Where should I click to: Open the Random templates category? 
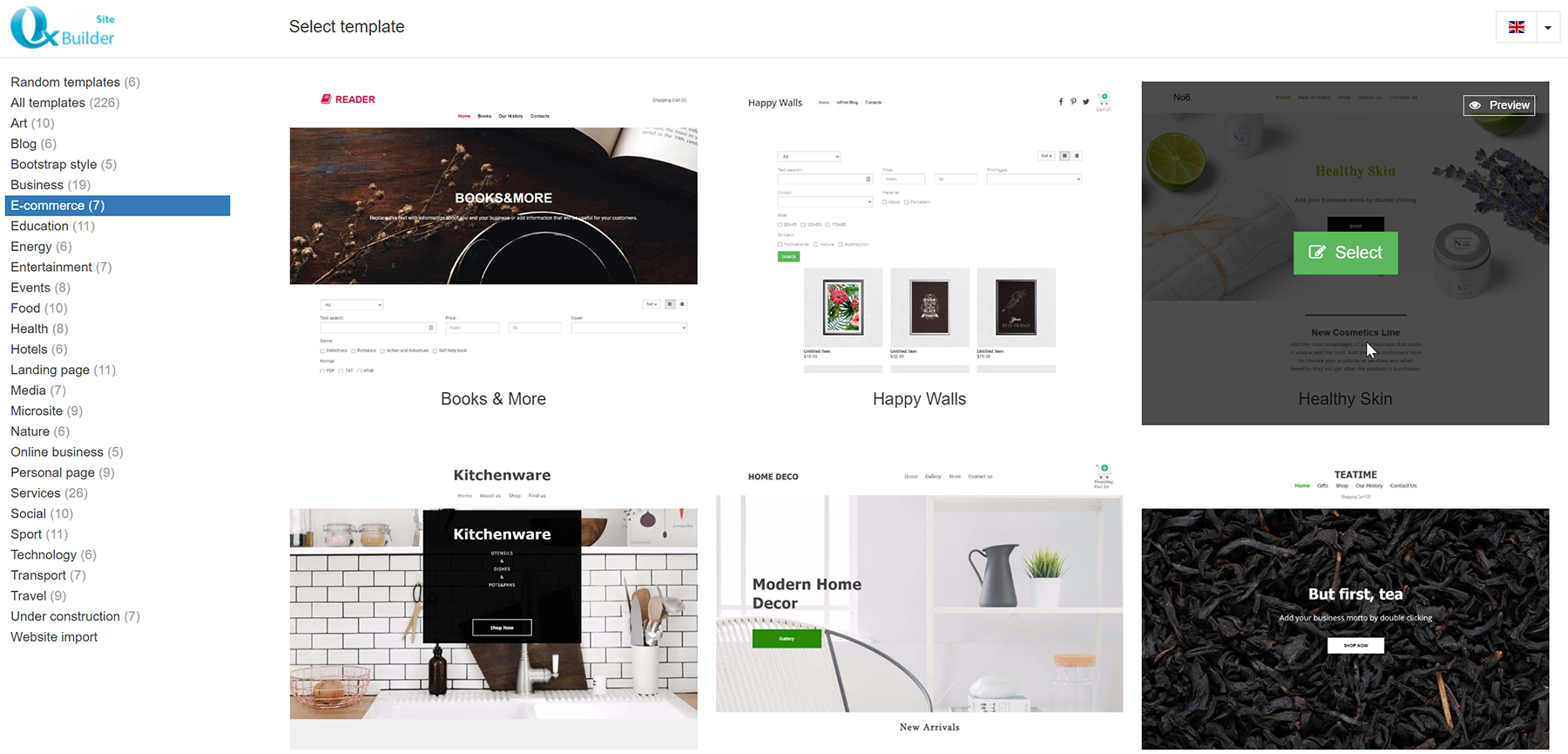coord(75,82)
